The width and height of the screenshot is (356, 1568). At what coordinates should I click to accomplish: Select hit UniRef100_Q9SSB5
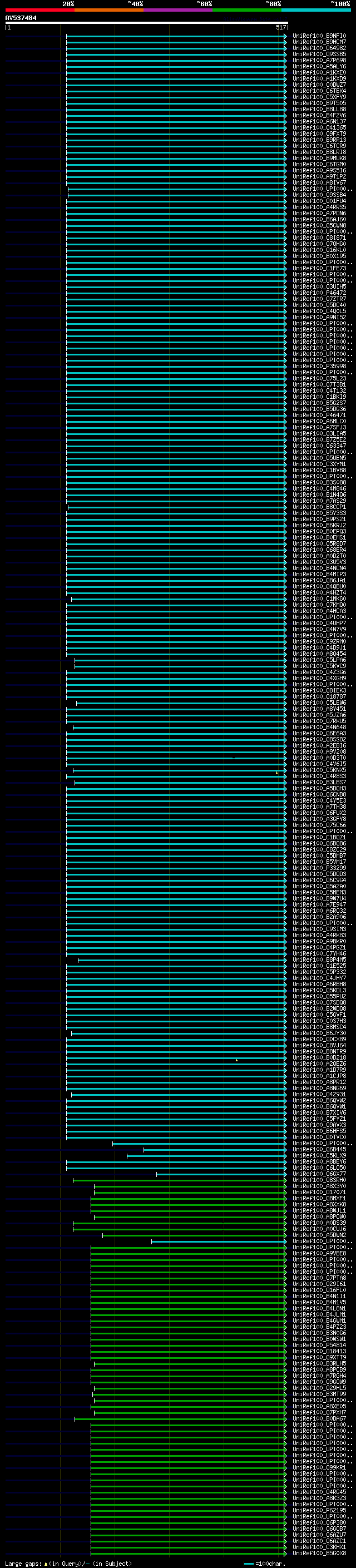319,54
